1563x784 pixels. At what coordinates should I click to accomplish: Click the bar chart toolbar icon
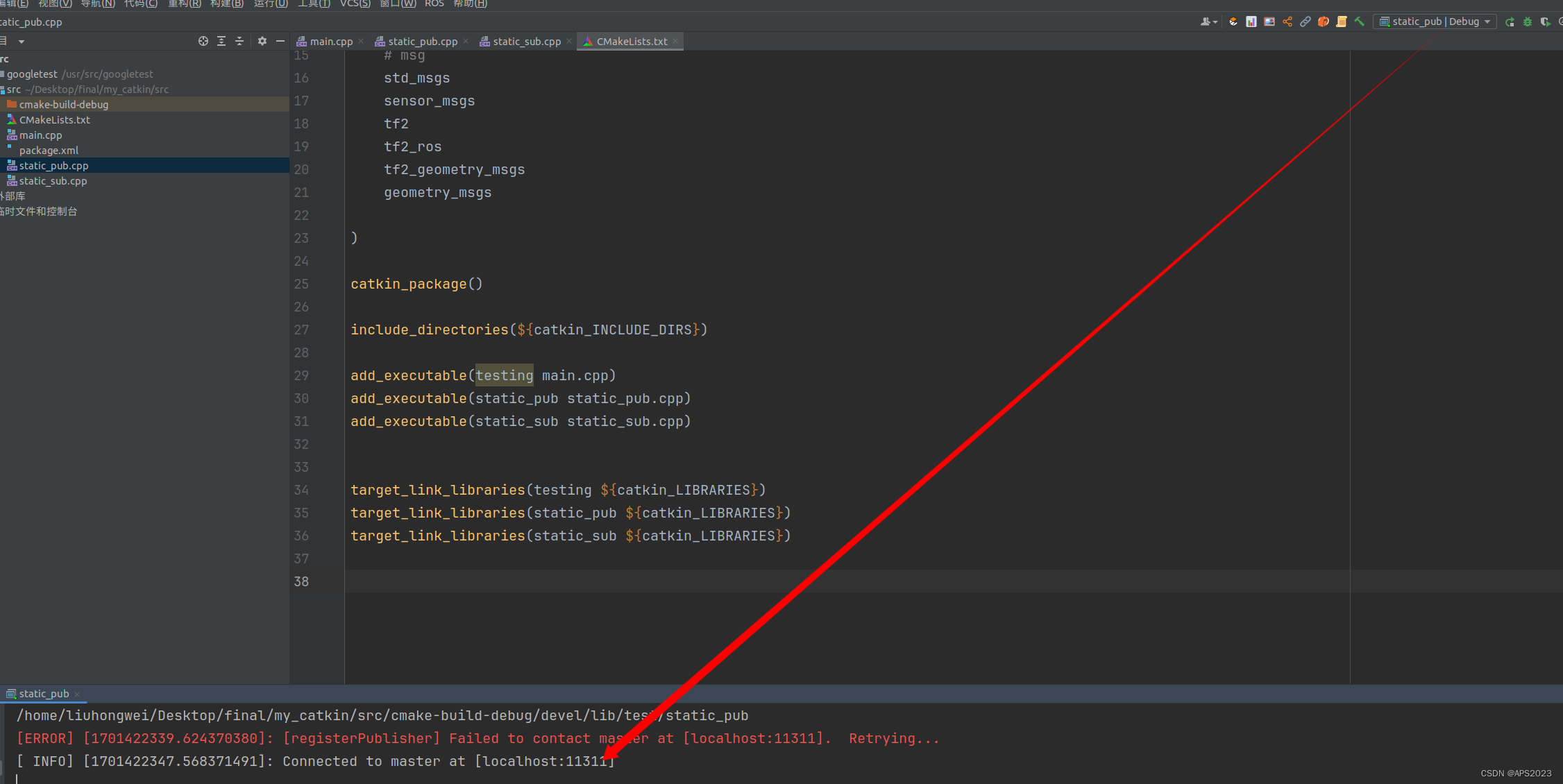tap(1251, 22)
